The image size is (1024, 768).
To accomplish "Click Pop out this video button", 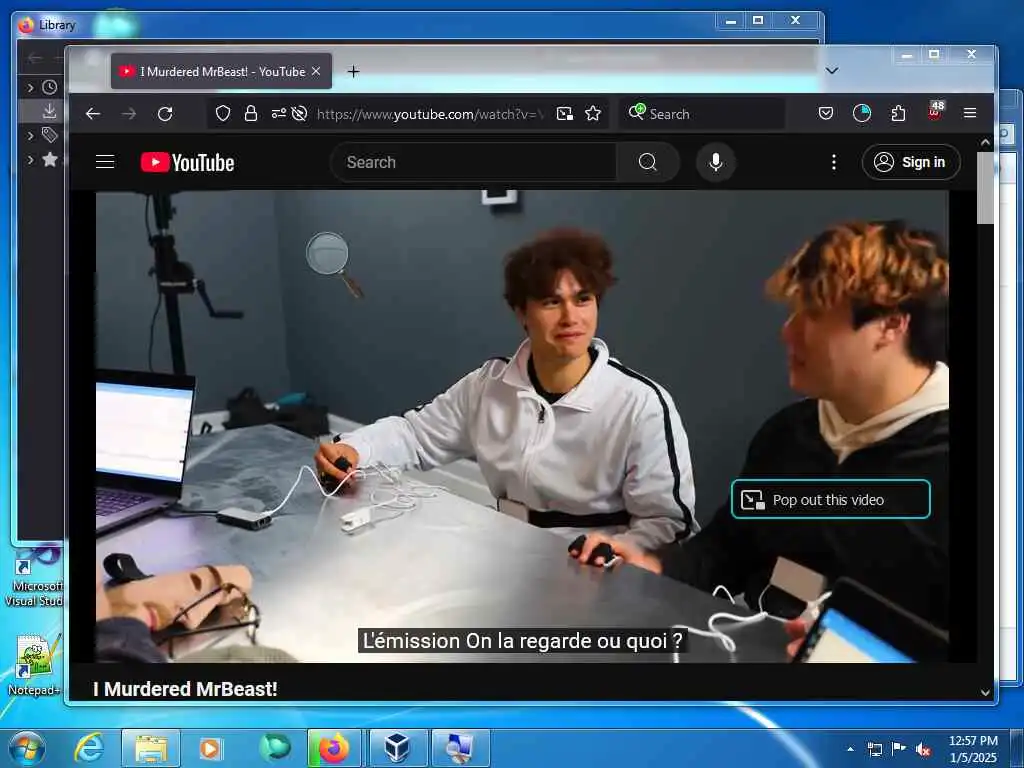I will tap(831, 500).
